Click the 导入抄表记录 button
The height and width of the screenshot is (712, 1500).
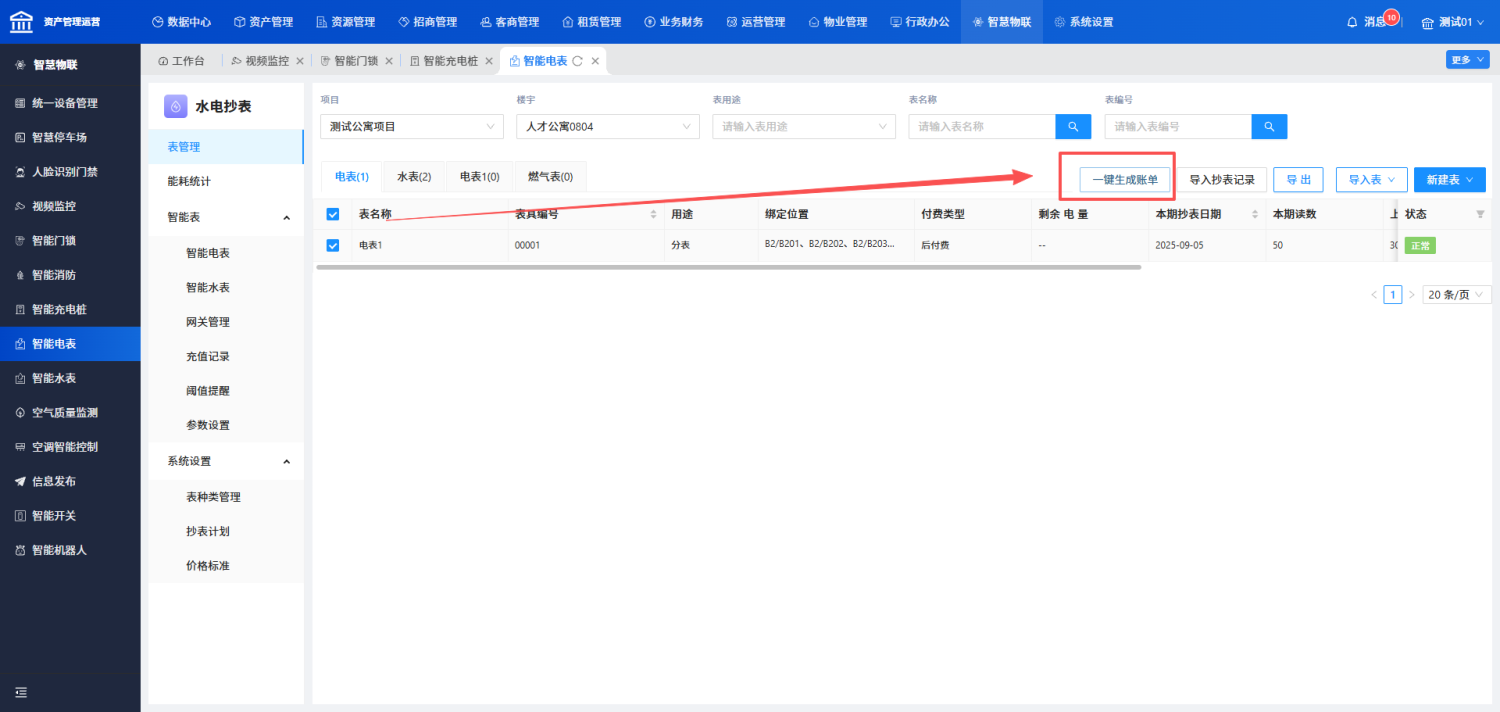(1222, 180)
